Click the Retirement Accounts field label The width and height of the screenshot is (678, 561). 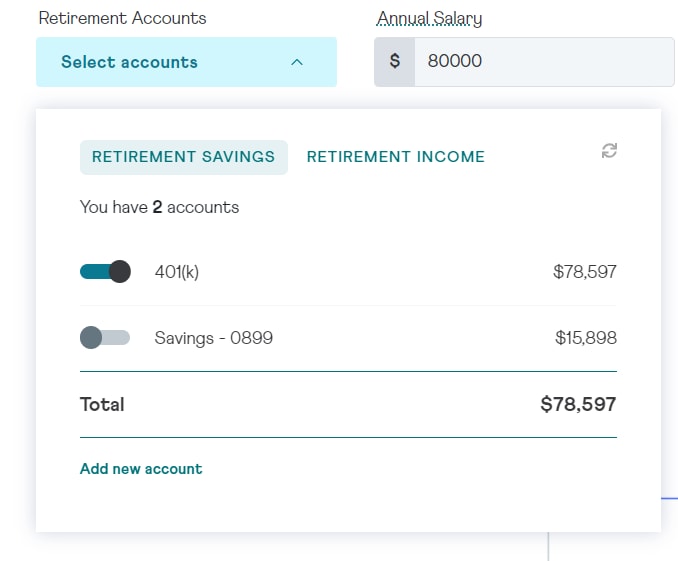pos(122,18)
